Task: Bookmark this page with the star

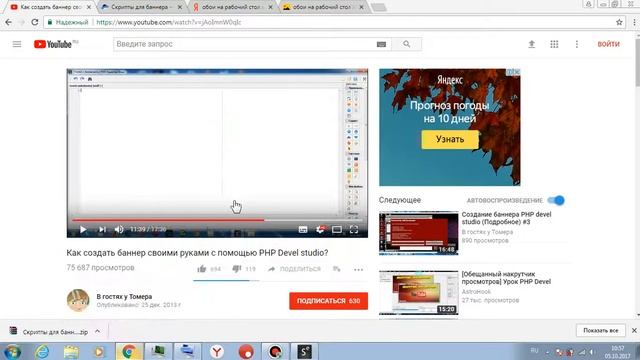Action: [x=619, y=22]
